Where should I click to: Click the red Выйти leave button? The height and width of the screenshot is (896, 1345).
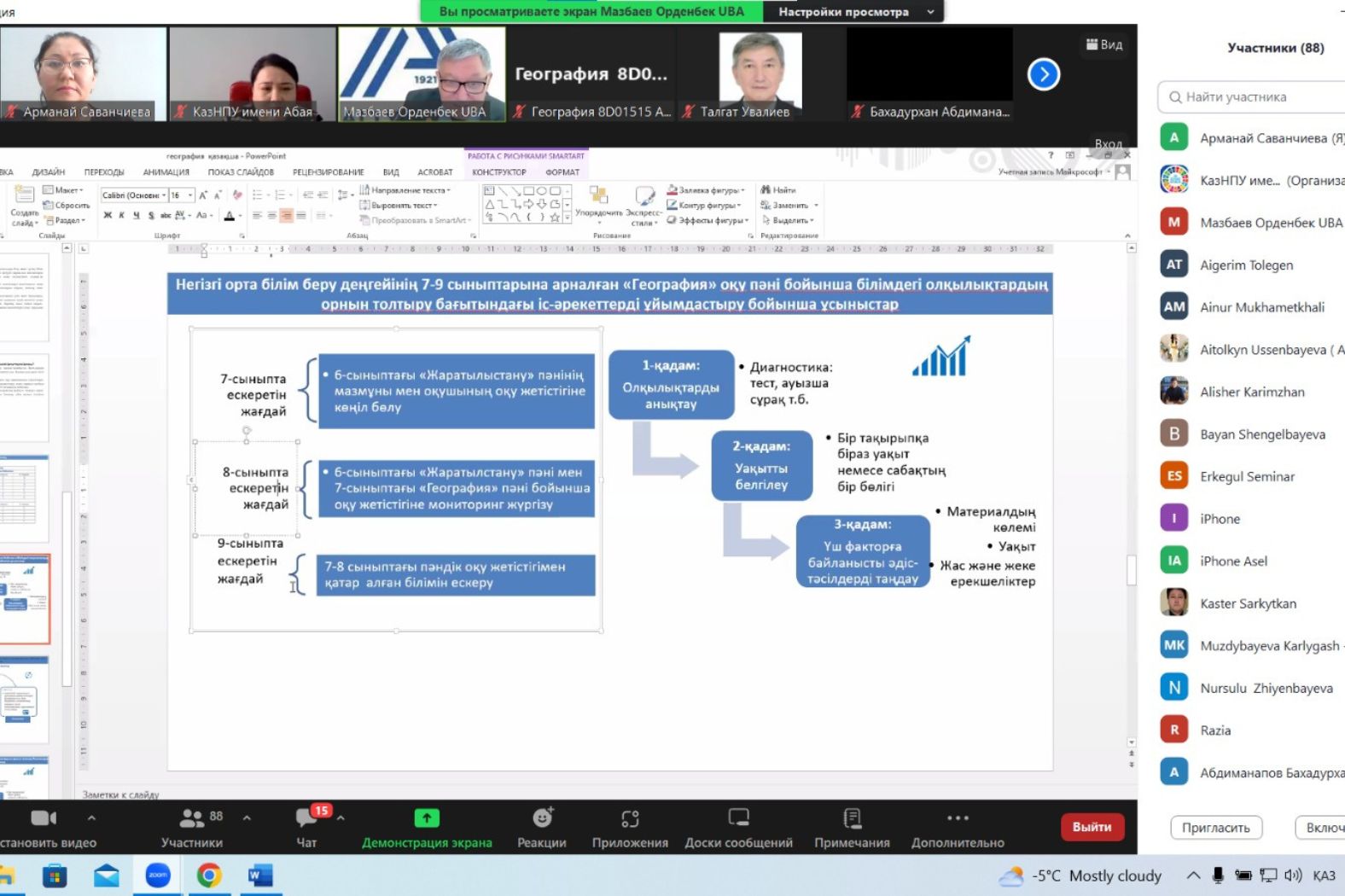tap(1092, 827)
